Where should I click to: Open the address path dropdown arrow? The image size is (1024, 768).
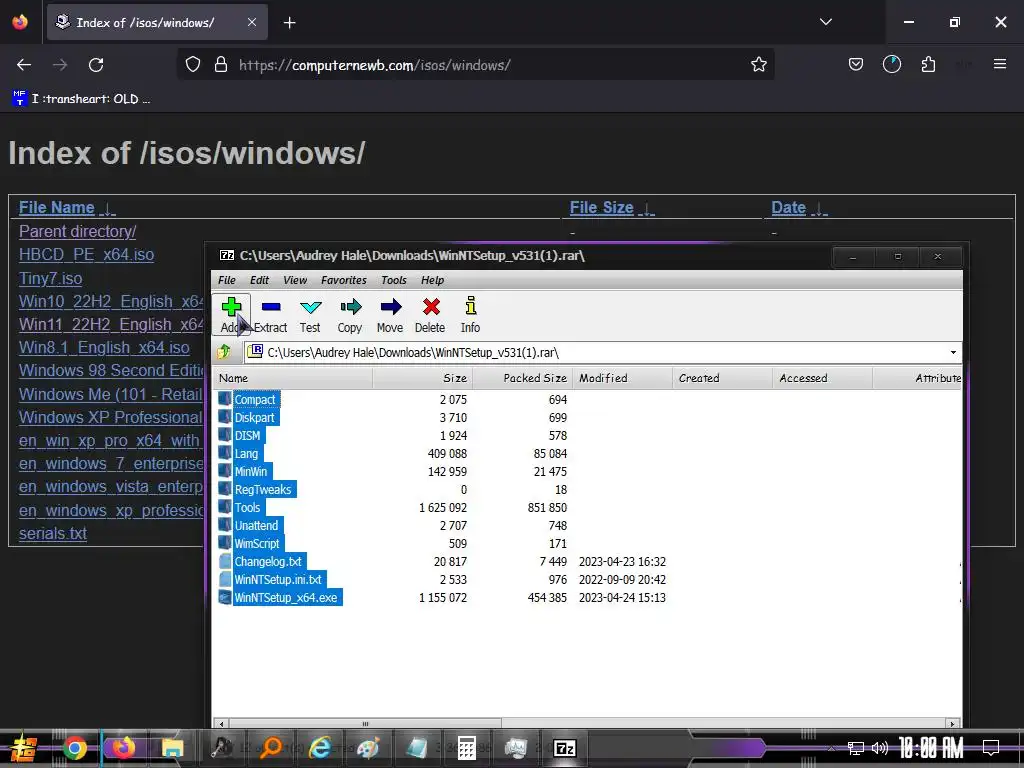953,353
